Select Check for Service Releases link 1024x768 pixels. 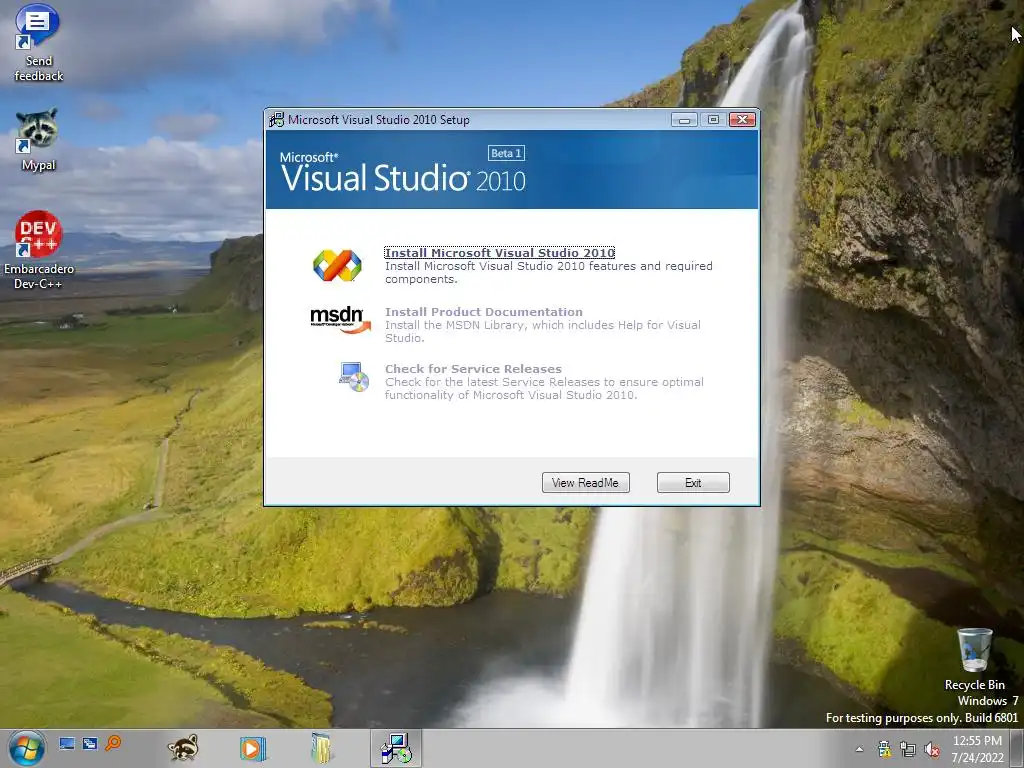click(473, 369)
